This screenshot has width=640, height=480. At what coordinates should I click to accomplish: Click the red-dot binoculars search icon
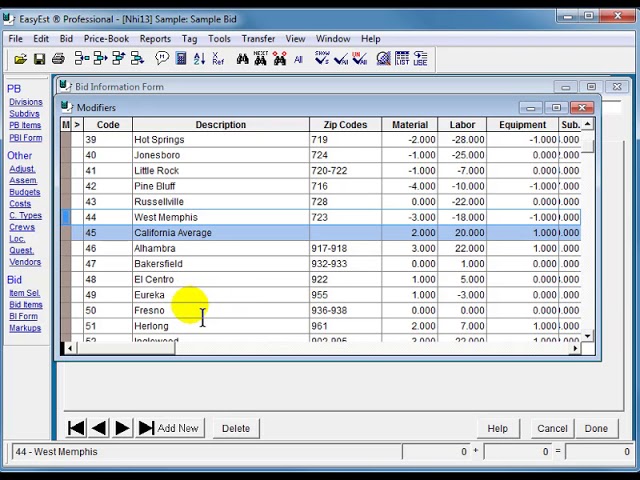(x=280, y=58)
